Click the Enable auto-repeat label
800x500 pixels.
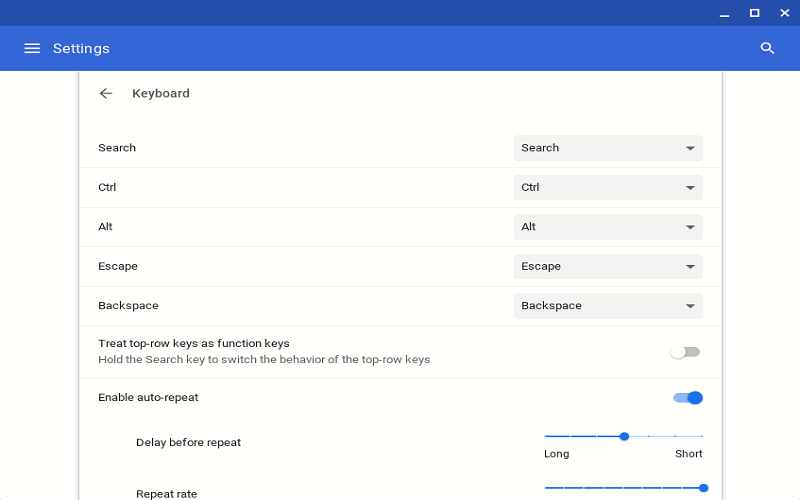[x=148, y=397]
